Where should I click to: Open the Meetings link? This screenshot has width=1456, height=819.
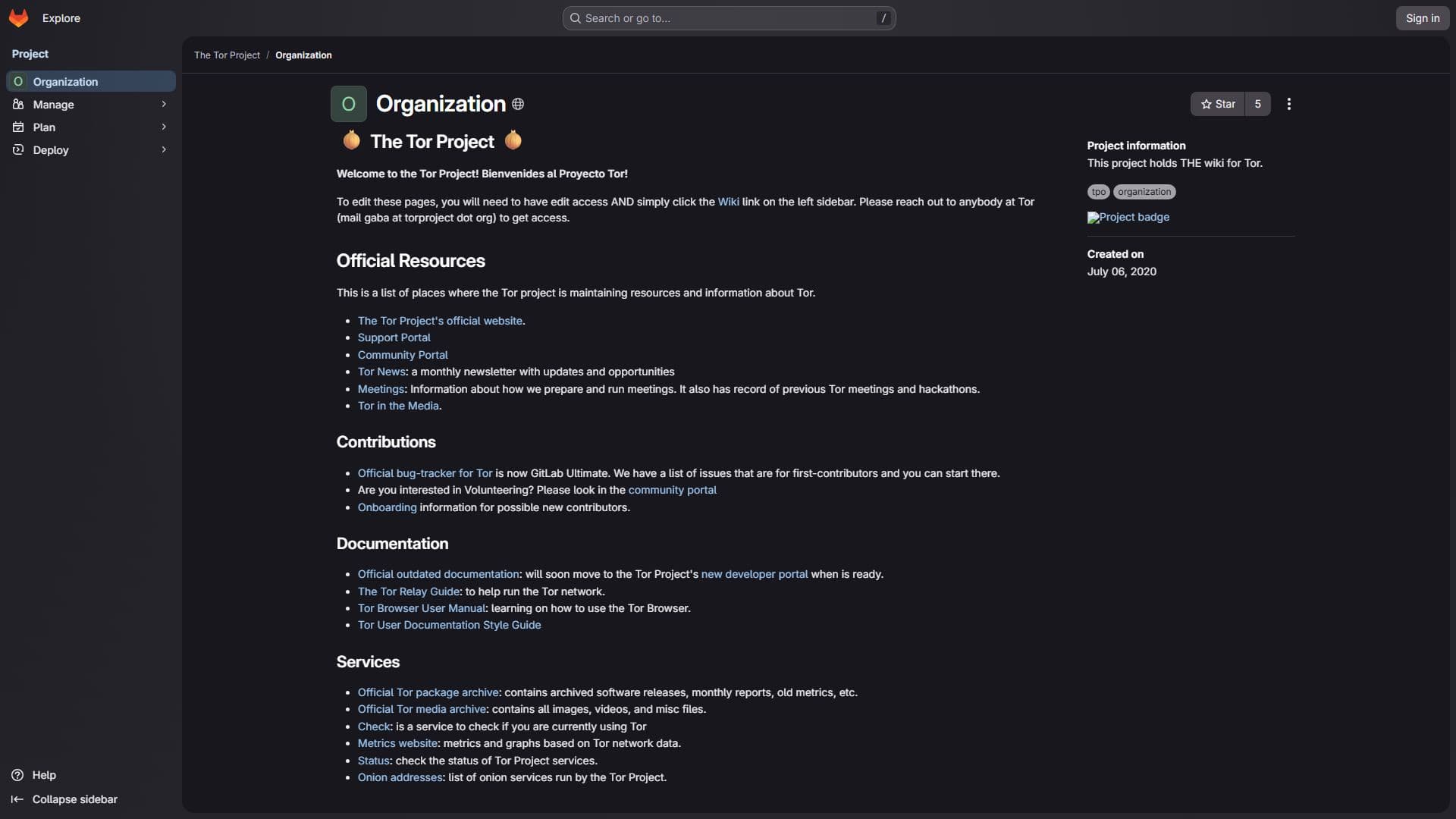click(381, 389)
